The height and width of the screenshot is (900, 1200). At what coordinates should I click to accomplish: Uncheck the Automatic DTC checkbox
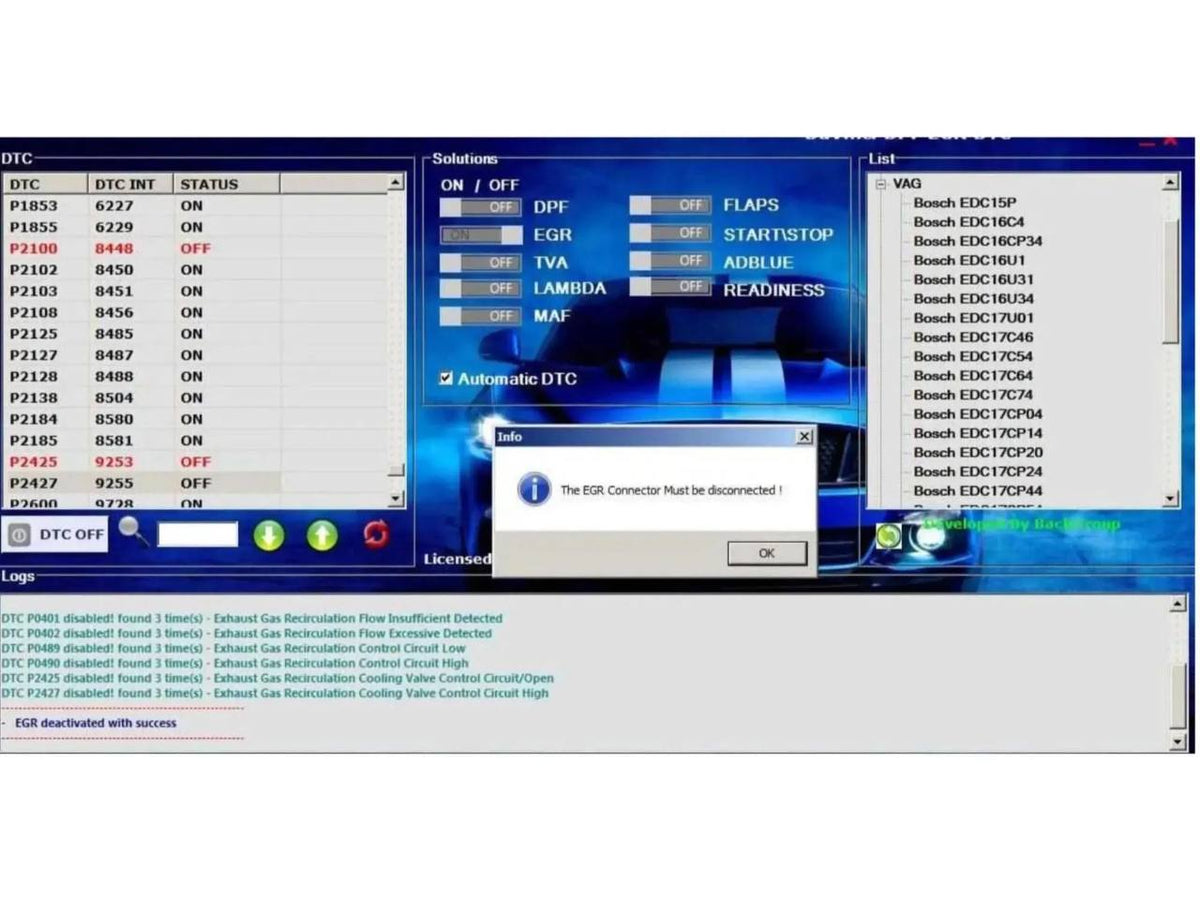[444, 379]
